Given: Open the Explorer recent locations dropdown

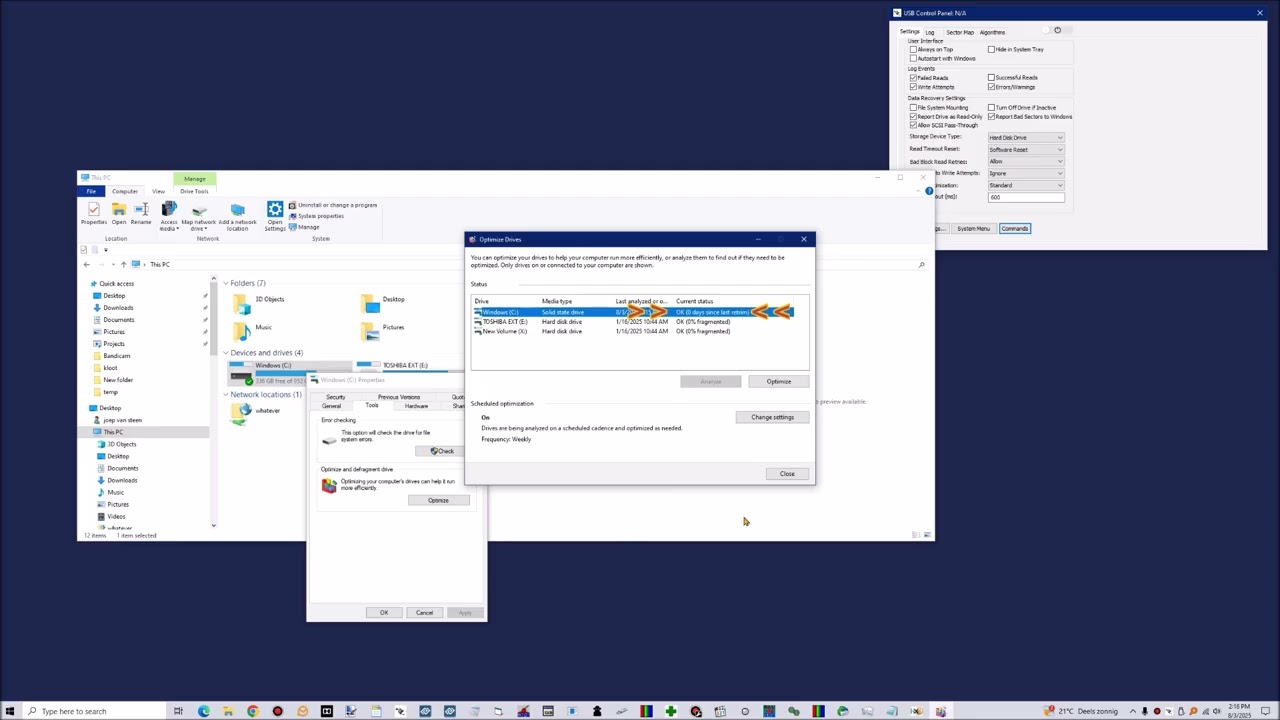Looking at the screenshot, I should 111,264.
